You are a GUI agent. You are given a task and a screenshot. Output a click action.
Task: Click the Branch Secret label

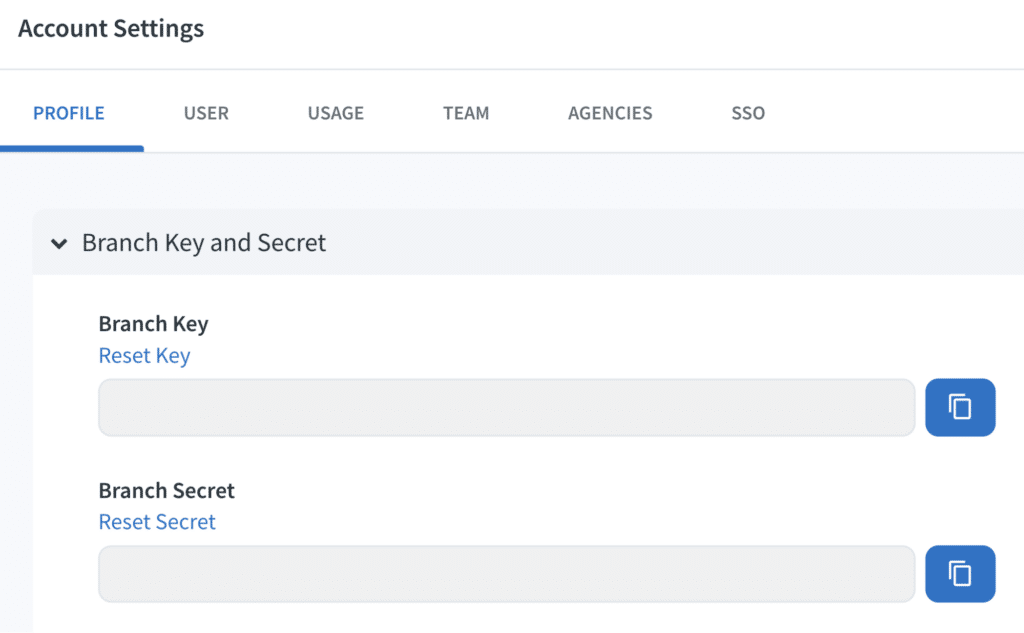(166, 491)
